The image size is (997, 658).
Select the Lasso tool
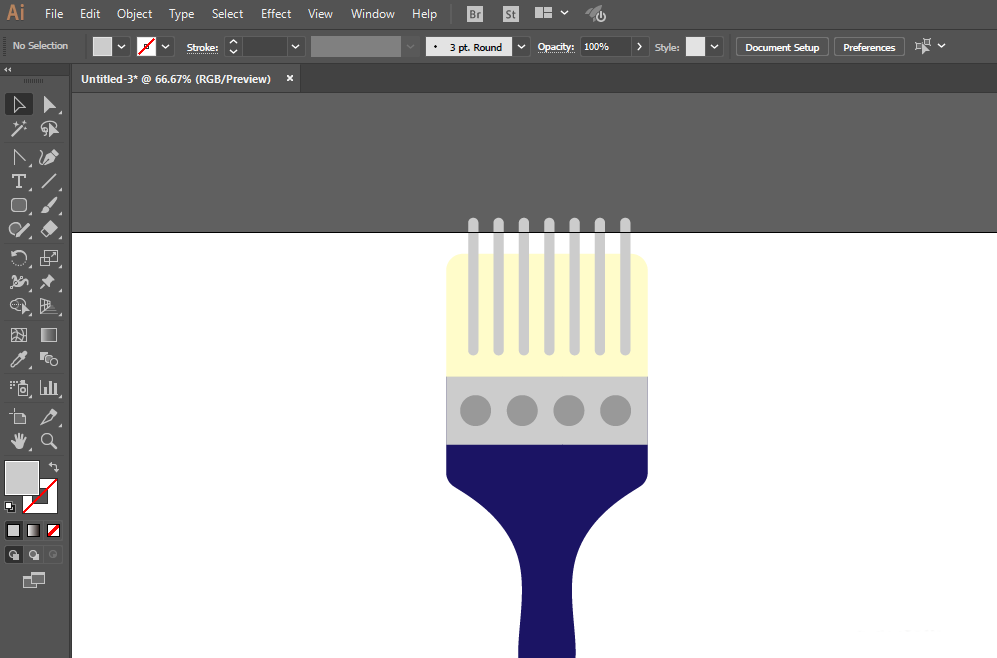point(49,129)
